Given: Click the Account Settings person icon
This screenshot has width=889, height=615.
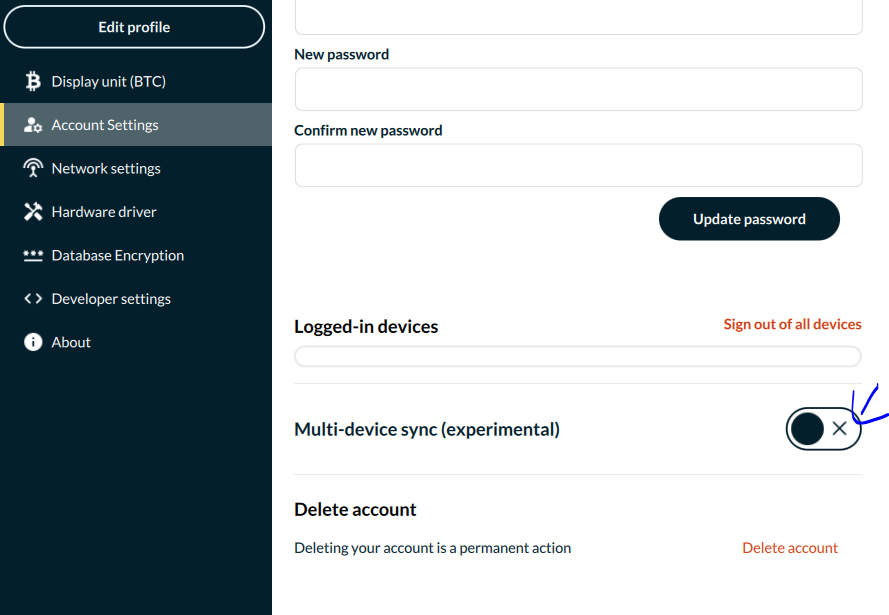Looking at the screenshot, I should pos(32,124).
